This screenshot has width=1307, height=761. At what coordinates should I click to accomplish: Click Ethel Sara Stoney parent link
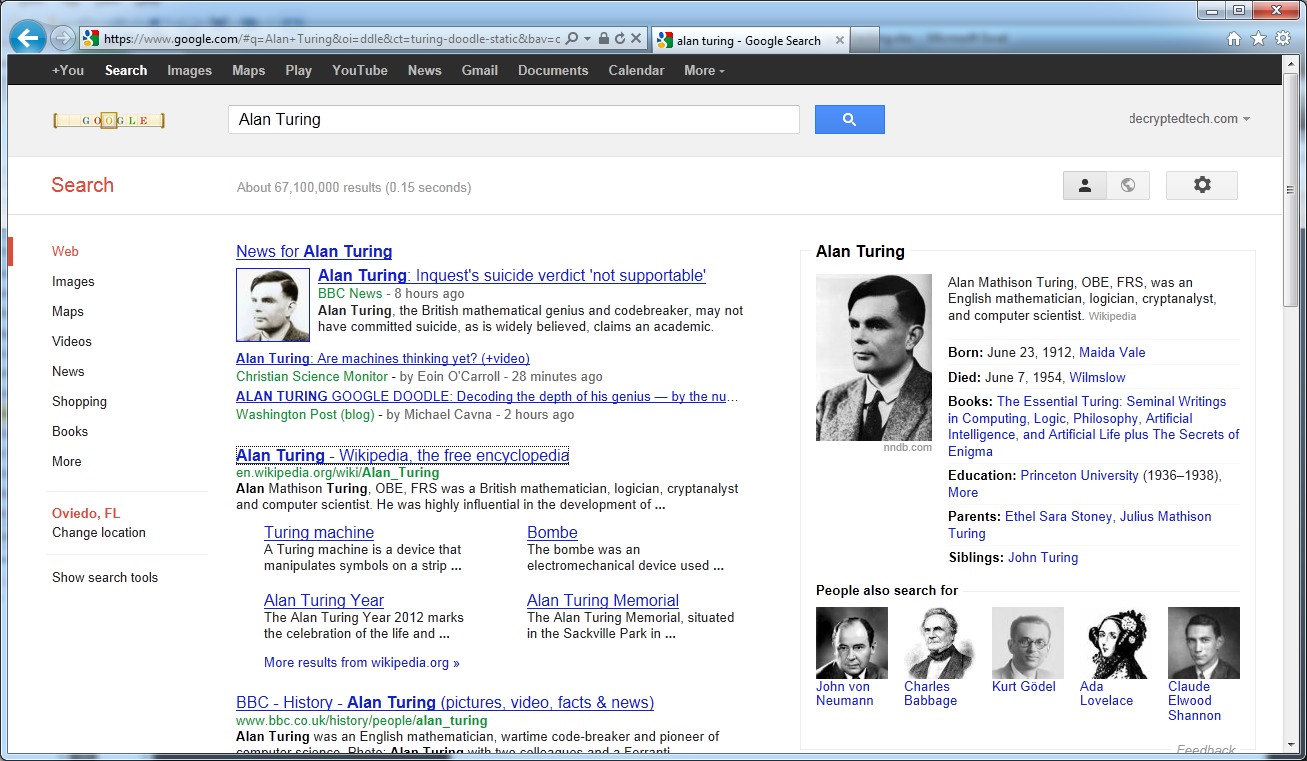(1058, 516)
